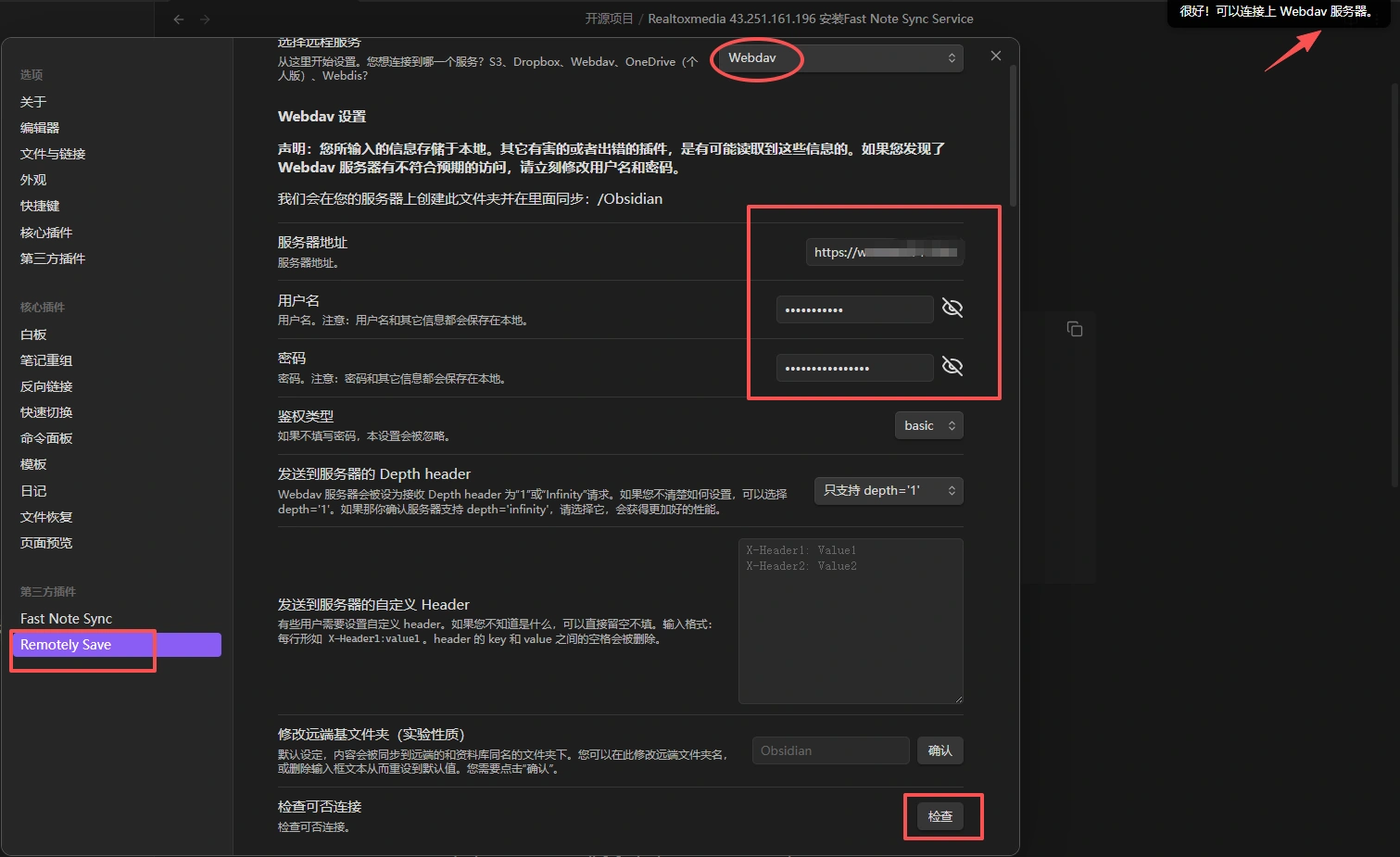
Task: Close the settings dialog with X
Action: [996, 57]
